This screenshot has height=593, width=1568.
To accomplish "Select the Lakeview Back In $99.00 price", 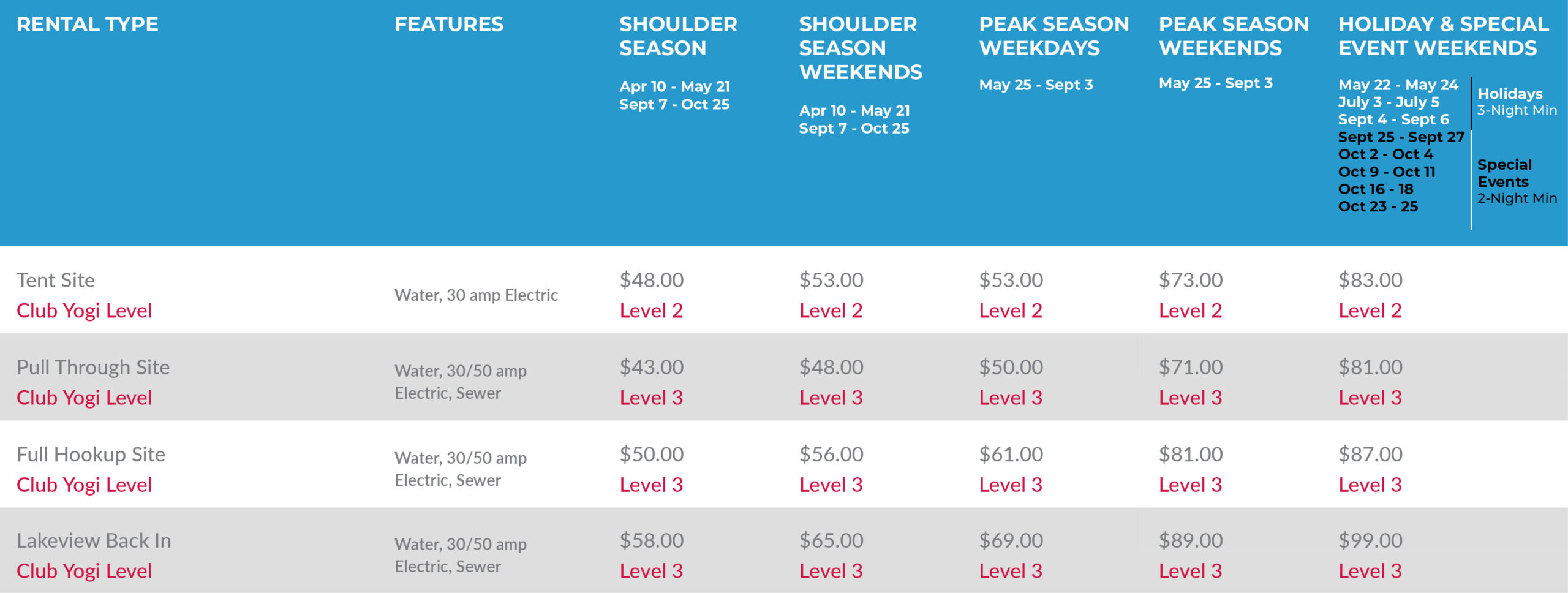I will pos(1370,540).
